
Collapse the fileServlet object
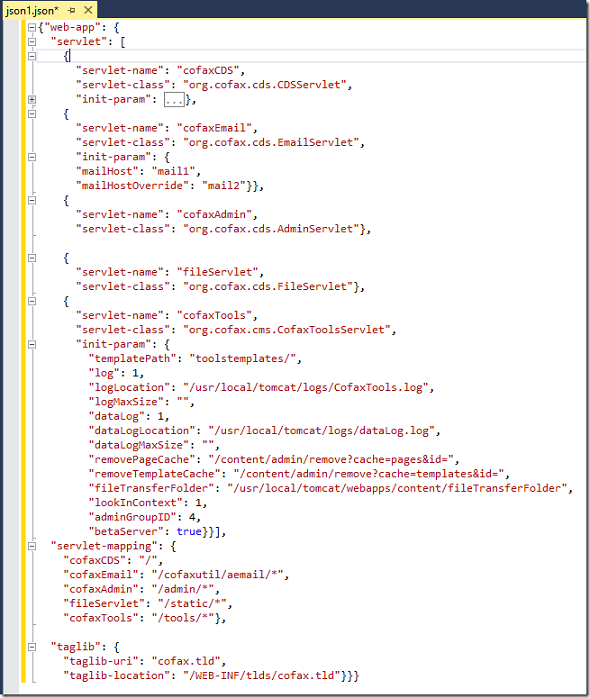[32, 258]
